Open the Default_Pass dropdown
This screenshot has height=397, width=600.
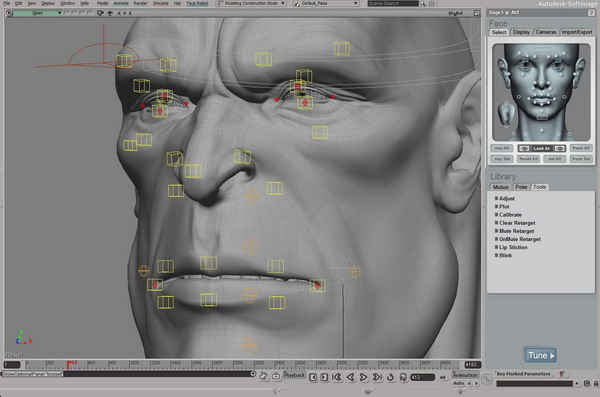[326, 3]
